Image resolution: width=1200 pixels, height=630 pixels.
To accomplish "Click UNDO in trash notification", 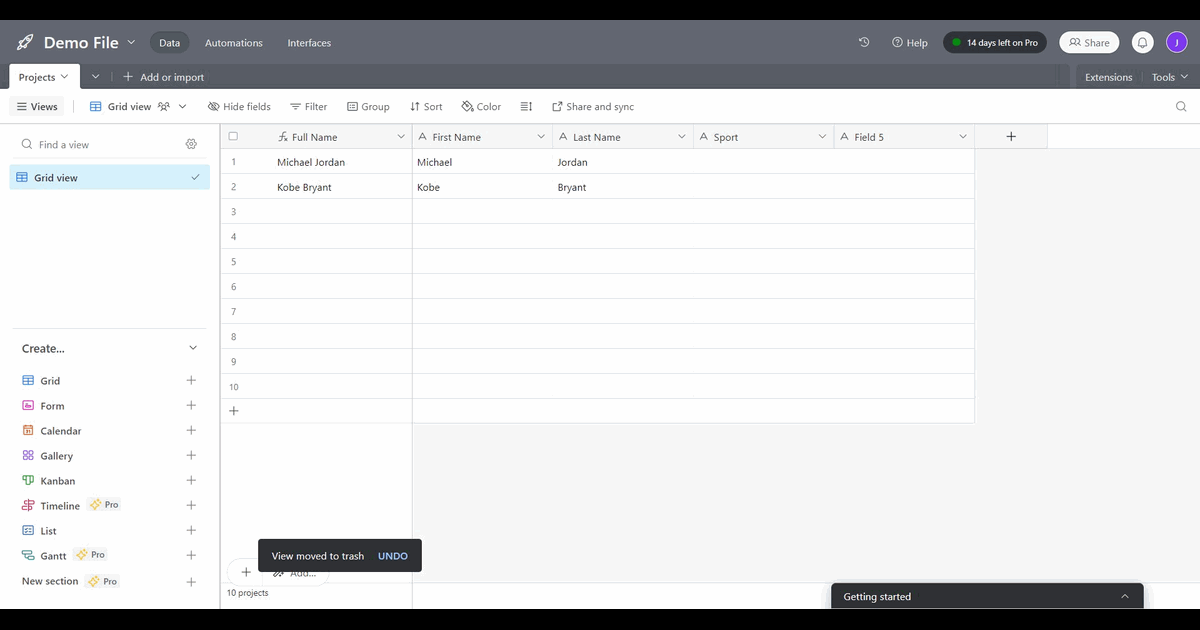I will coord(393,556).
